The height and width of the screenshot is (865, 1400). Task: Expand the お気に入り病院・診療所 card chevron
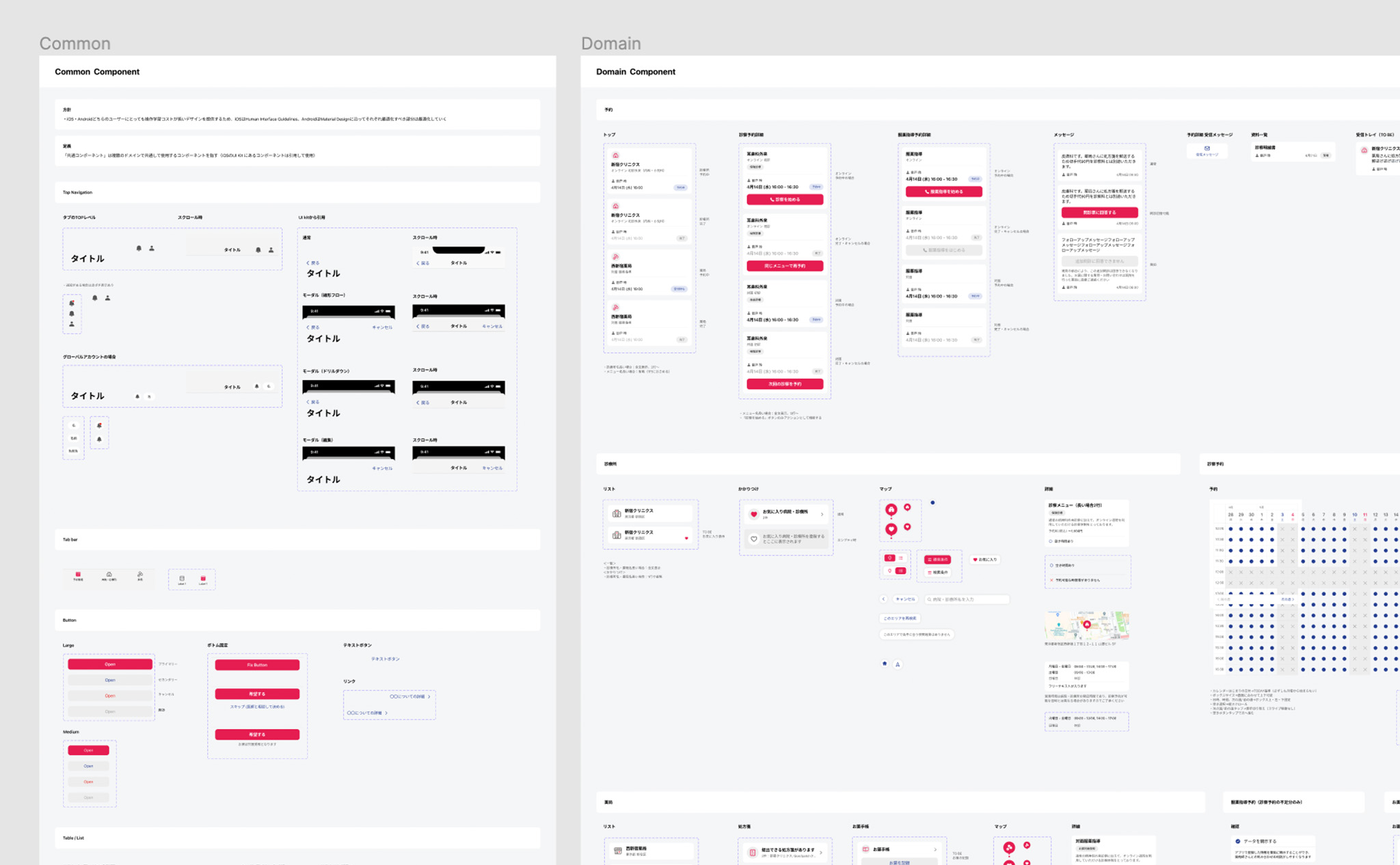coord(822,514)
